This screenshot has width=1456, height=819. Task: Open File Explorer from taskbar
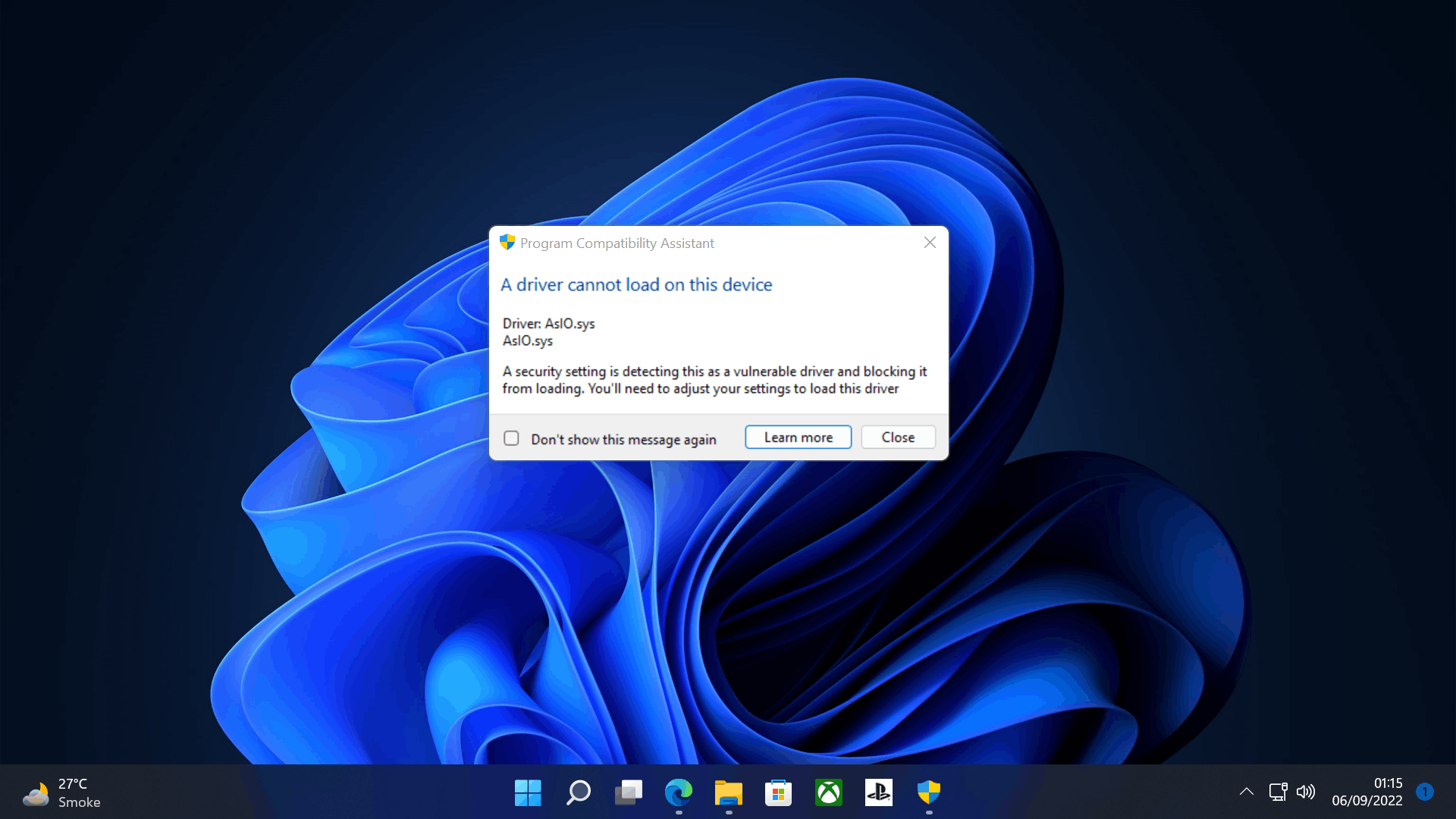pos(729,792)
